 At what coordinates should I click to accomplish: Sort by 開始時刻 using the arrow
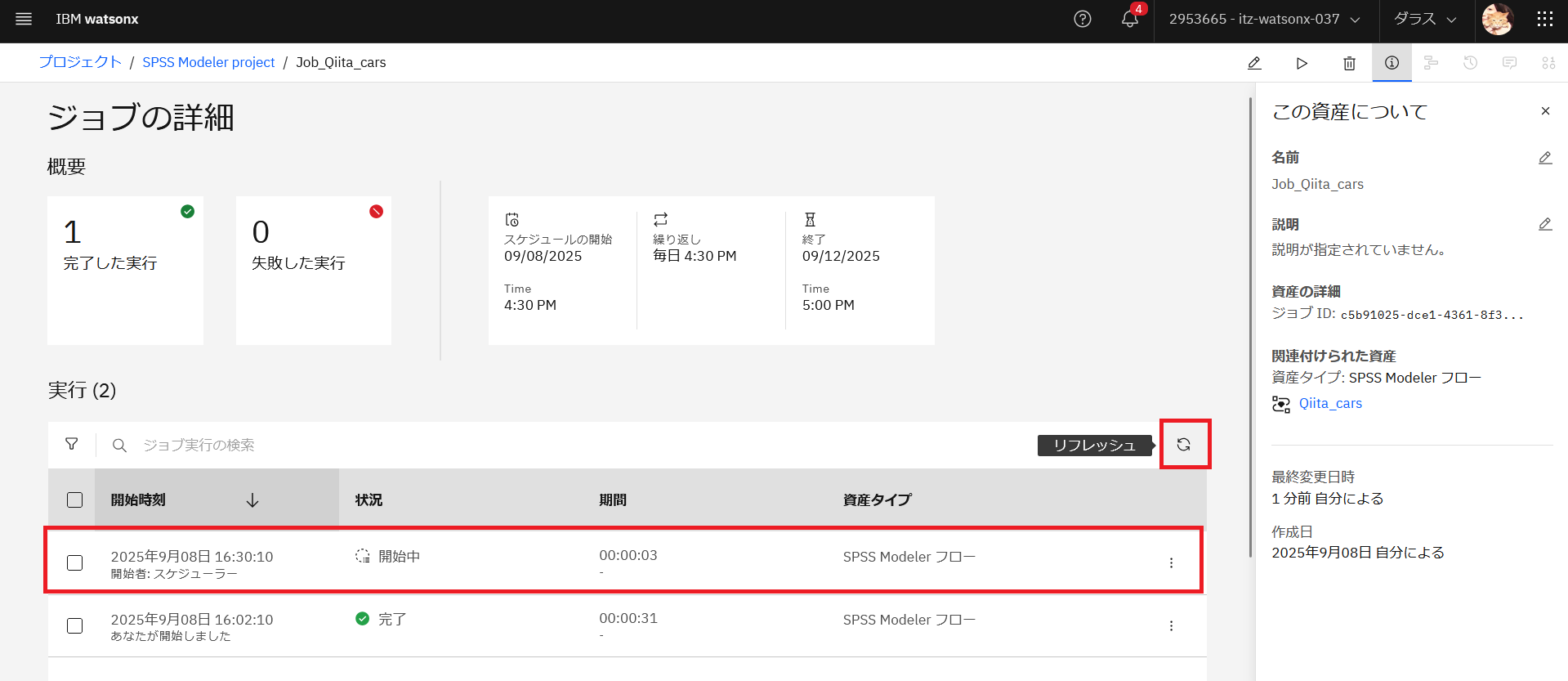pos(252,500)
